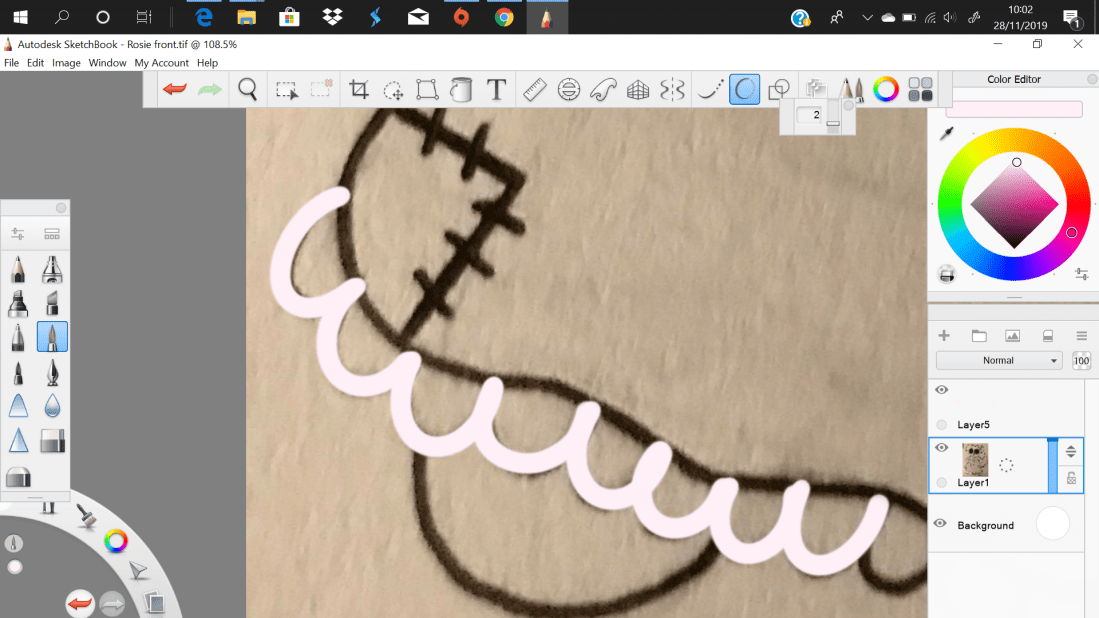The width and height of the screenshot is (1099, 618).
Task: Open the My Account menu
Action: point(161,62)
